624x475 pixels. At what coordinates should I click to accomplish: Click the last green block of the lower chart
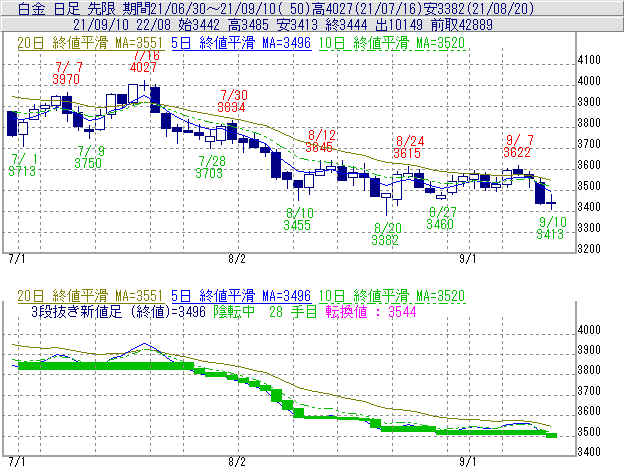[552, 436]
